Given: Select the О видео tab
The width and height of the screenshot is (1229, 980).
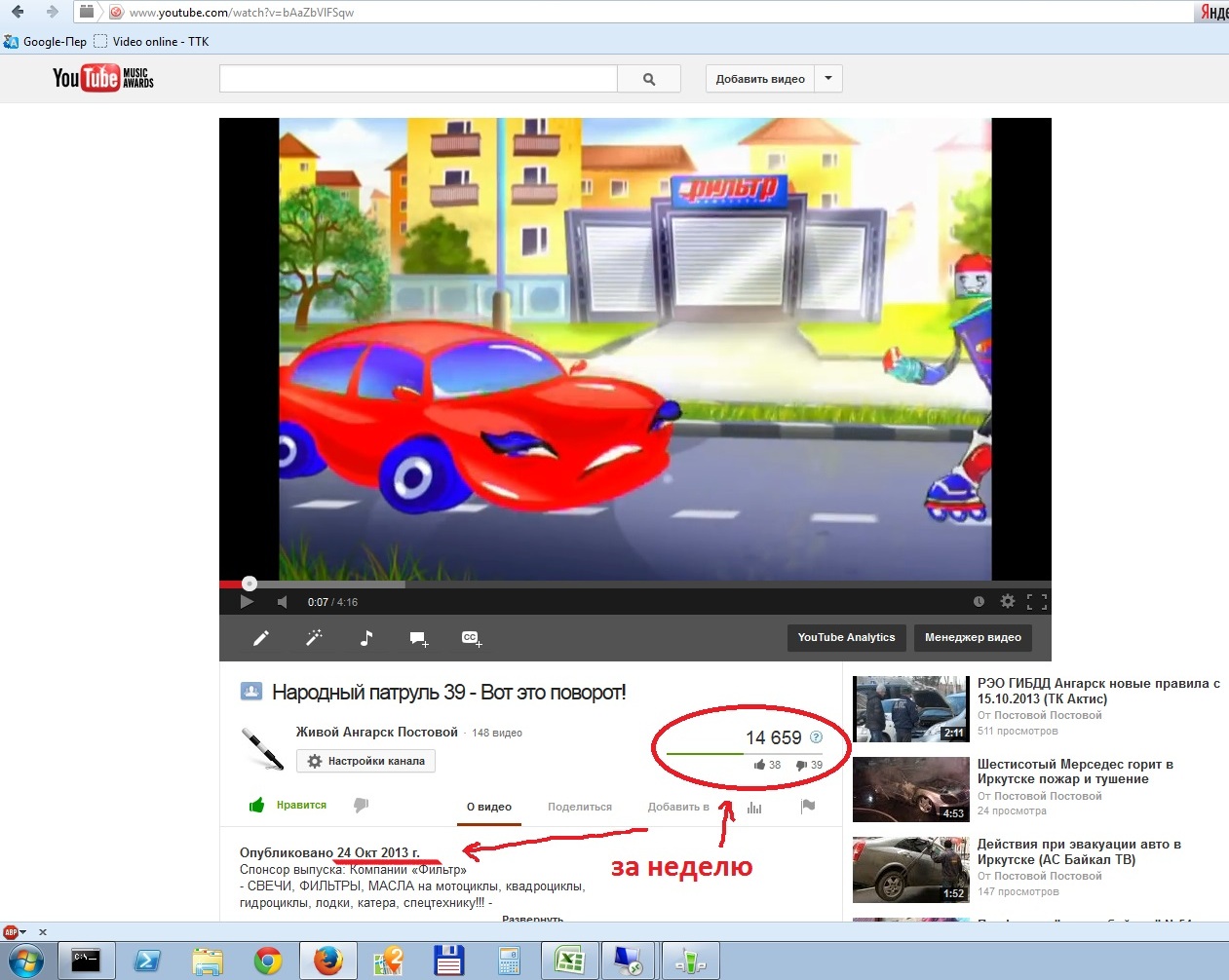Looking at the screenshot, I should click(489, 807).
